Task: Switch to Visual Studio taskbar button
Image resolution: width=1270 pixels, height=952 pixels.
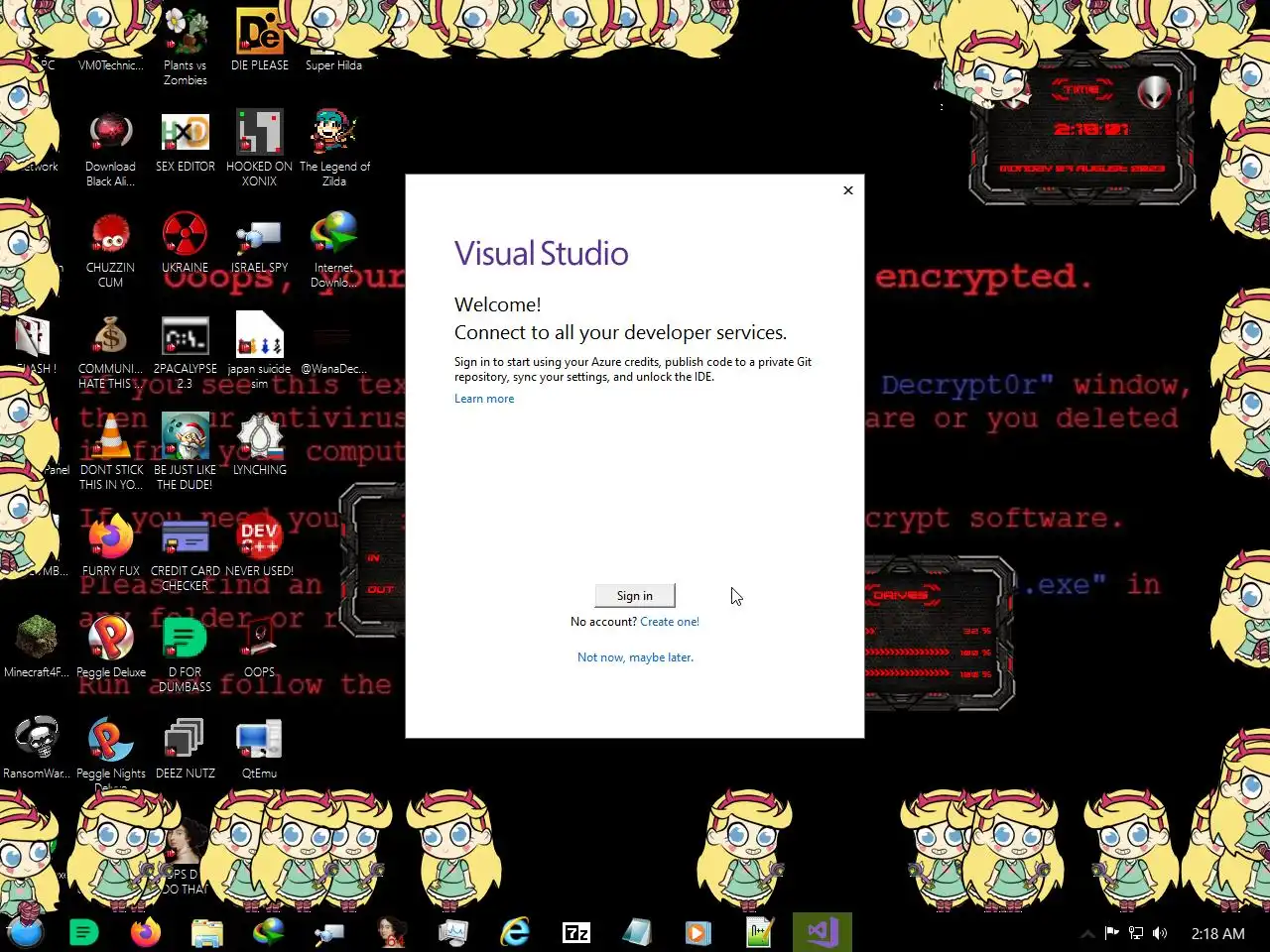Action: tap(822, 932)
